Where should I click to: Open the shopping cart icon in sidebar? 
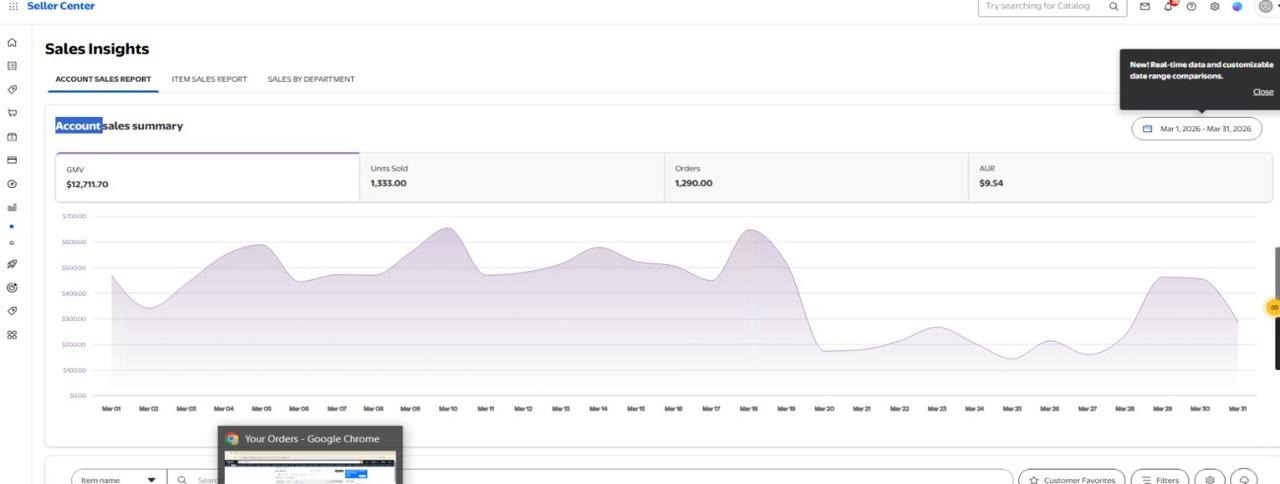tap(12, 113)
